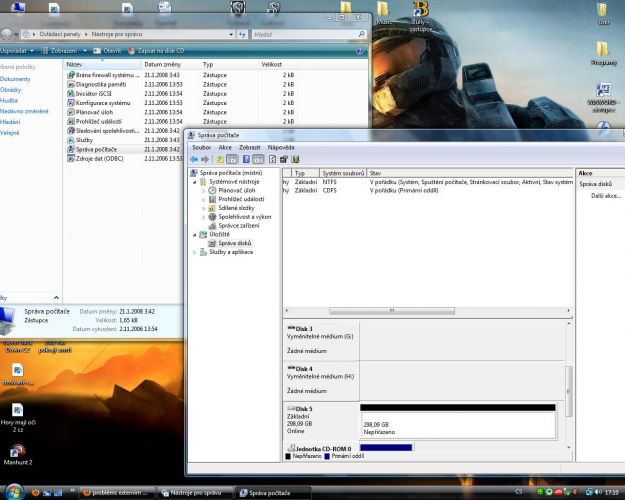Click the black Nepřiřazeno legend swatch

coord(288,456)
